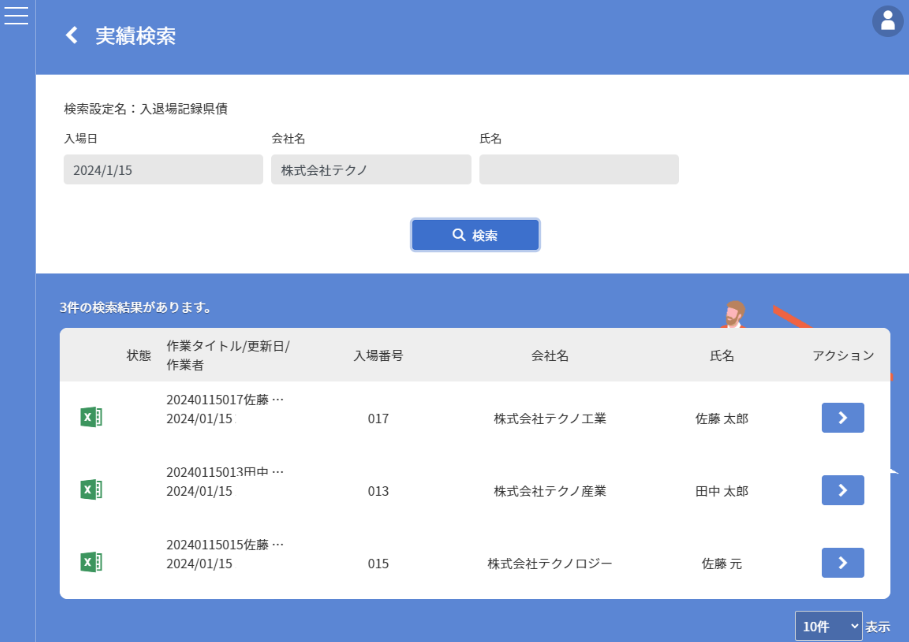This screenshot has width=909, height=642.
Task: Open the user profile icon
Action: (887, 21)
